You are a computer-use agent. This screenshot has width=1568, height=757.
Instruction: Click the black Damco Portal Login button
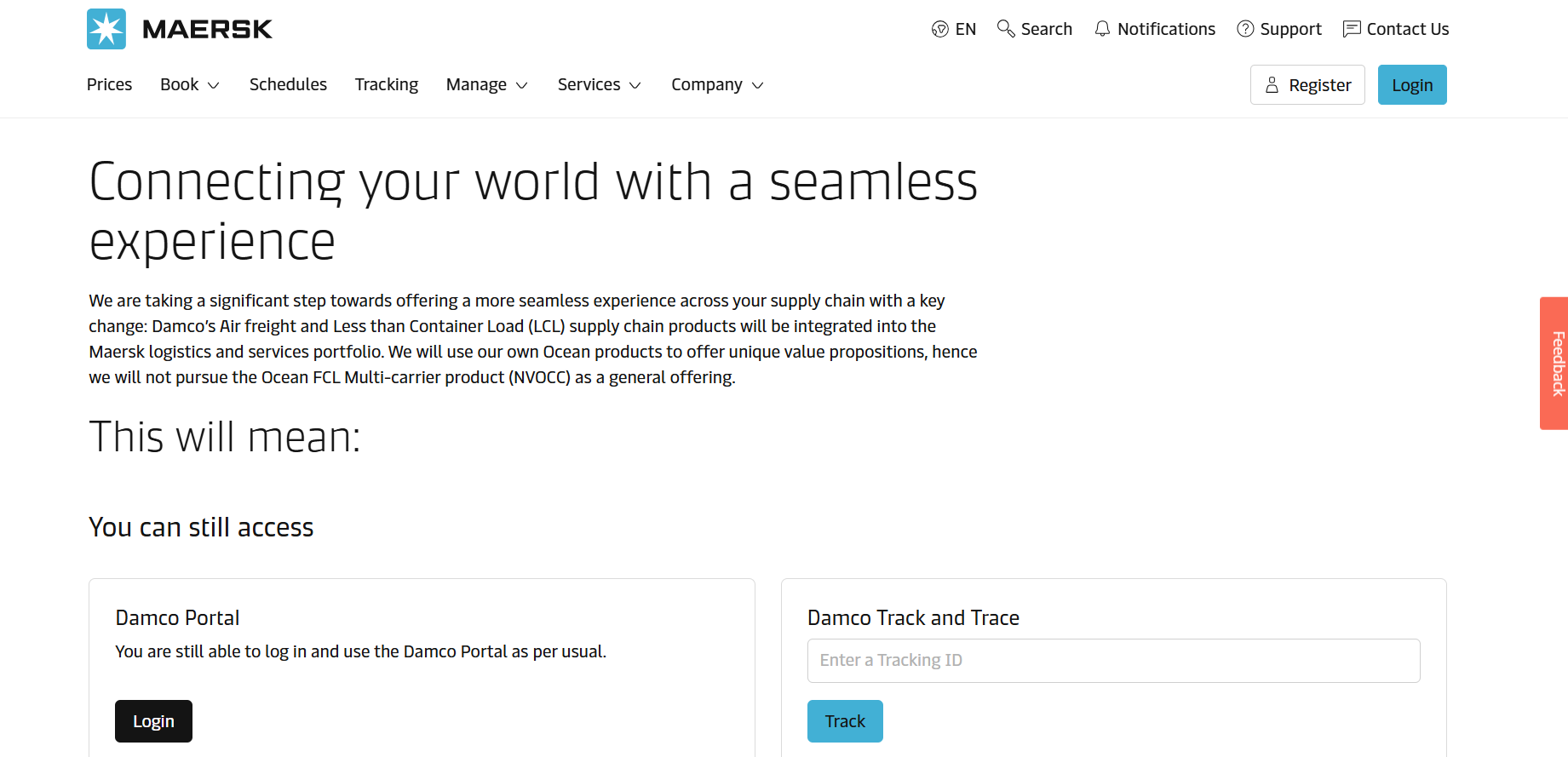coord(153,721)
